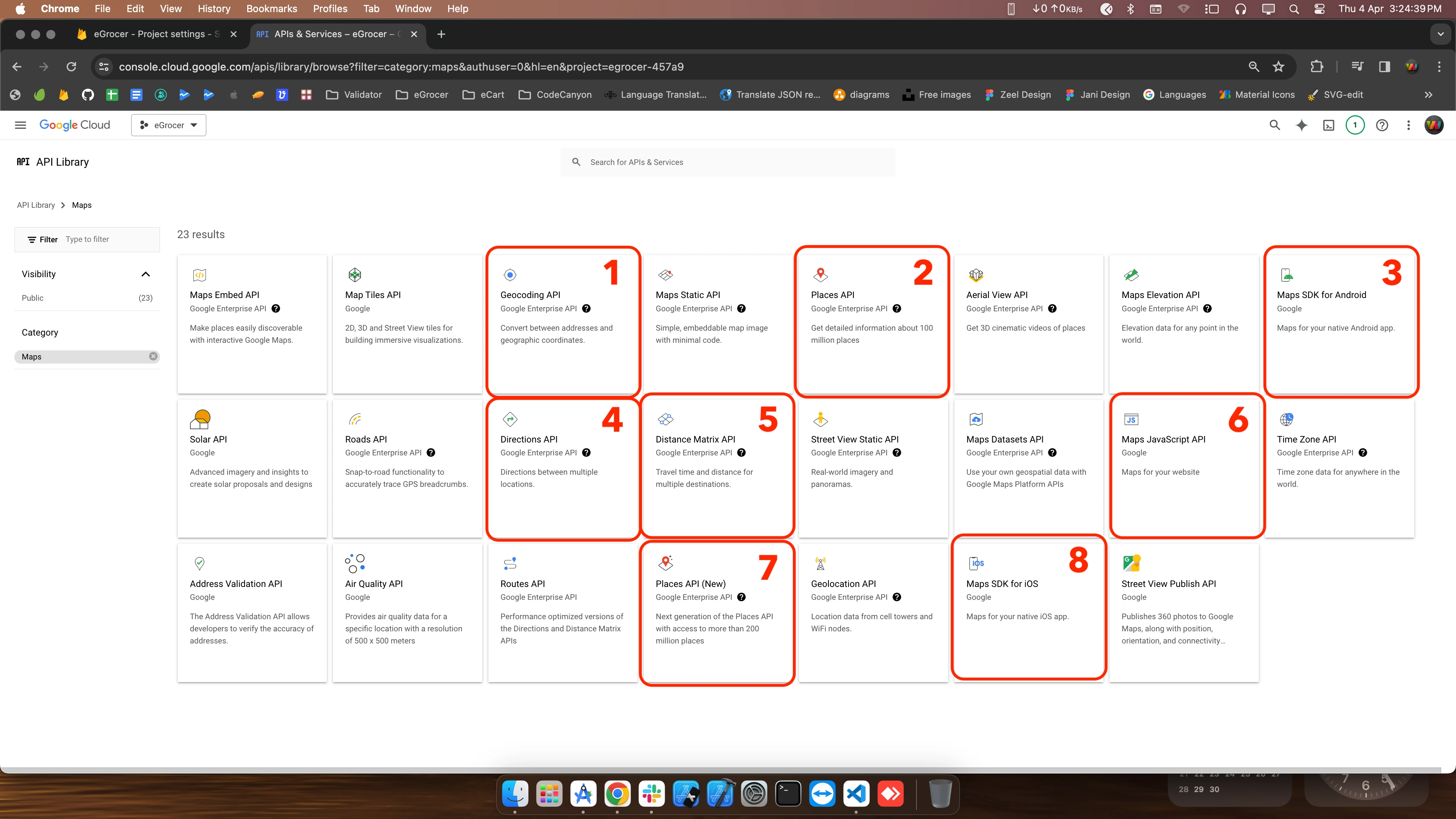Open the Street View Static API card
1456x819 pixels.
(x=873, y=469)
